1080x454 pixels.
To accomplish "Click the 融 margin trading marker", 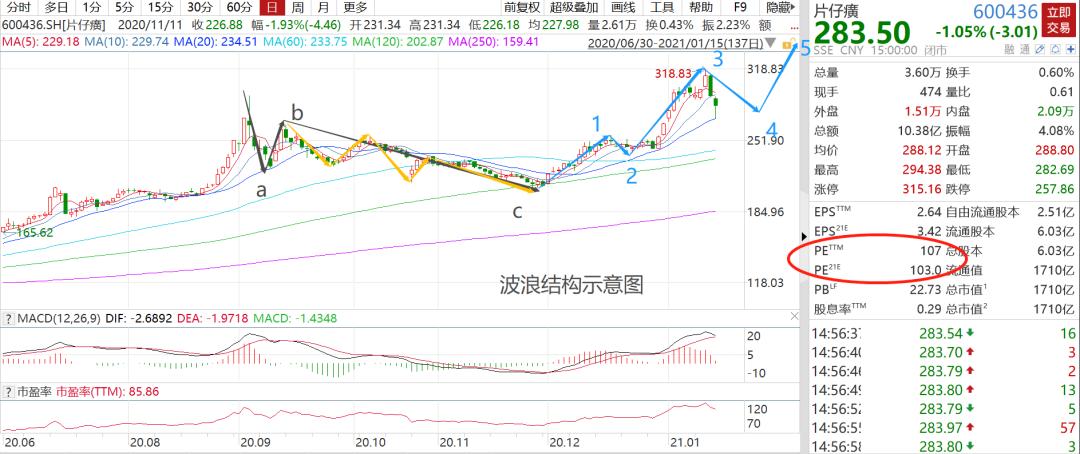I will pyautogui.click(x=1009, y=50).
